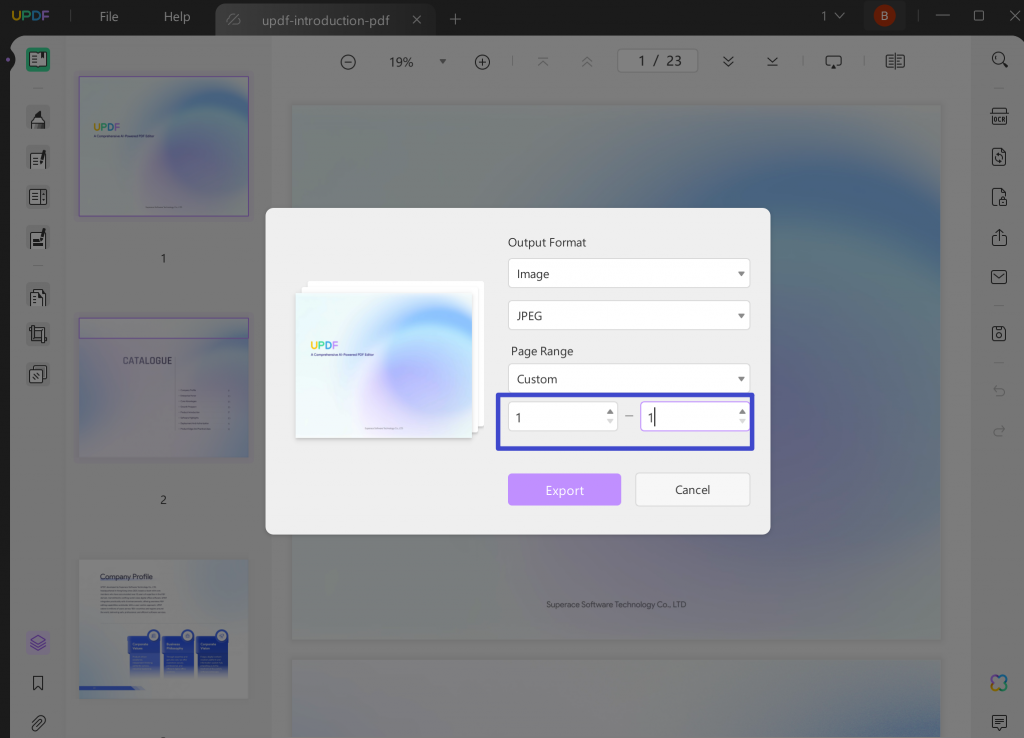Open the bookmarks panel

pyautogui.click(x=37, y=683)
